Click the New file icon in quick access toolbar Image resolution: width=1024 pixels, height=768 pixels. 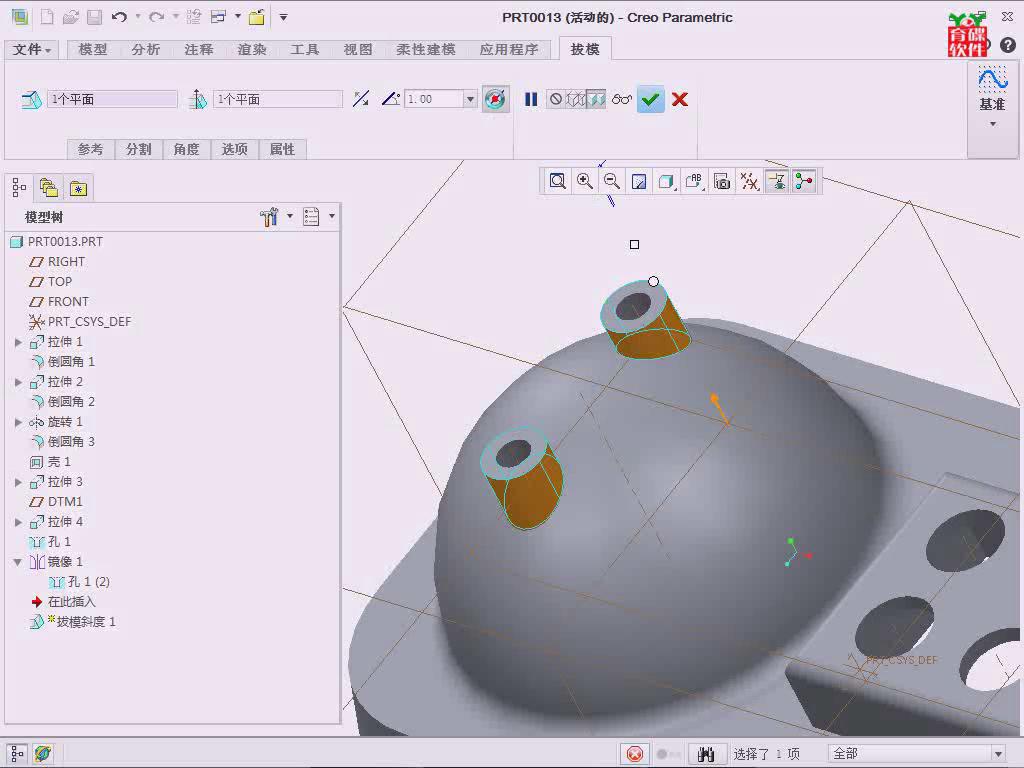[x=47, y=17]
